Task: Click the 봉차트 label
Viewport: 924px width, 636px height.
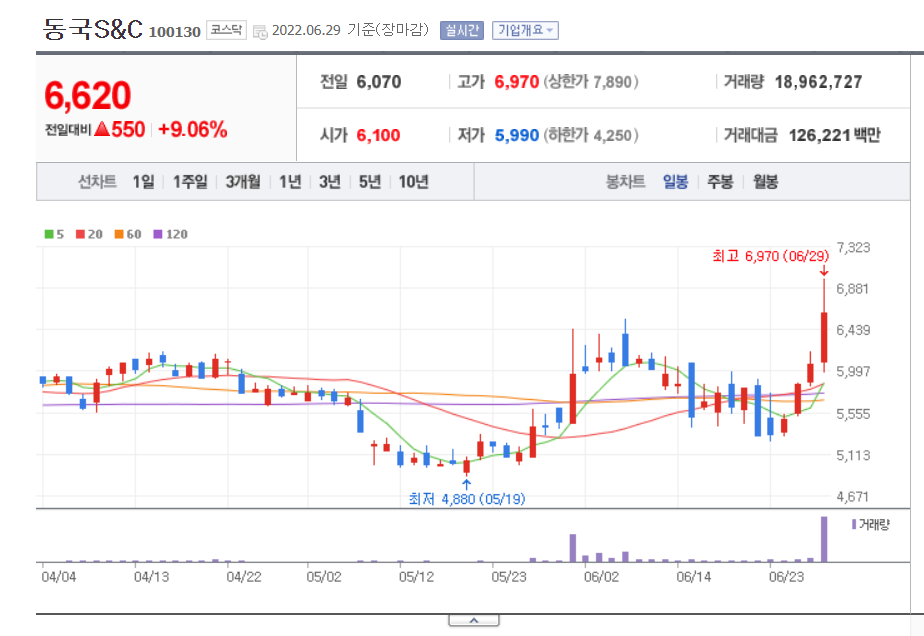Action: [x=625, y=182]
